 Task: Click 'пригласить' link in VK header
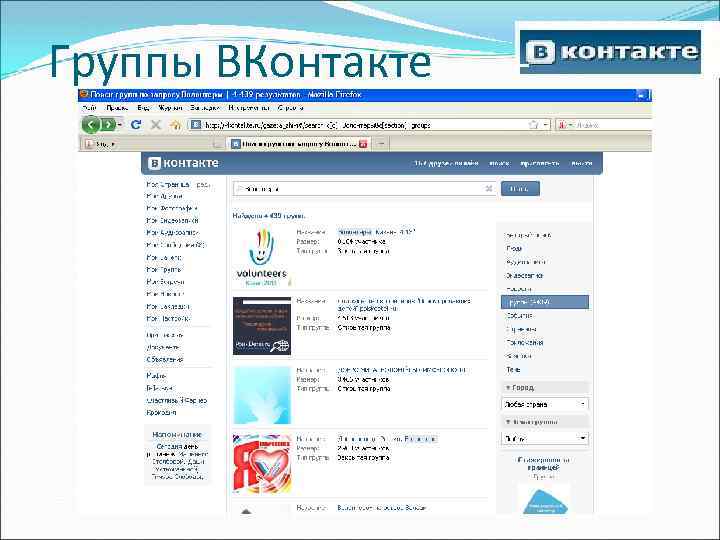[540, 163]
